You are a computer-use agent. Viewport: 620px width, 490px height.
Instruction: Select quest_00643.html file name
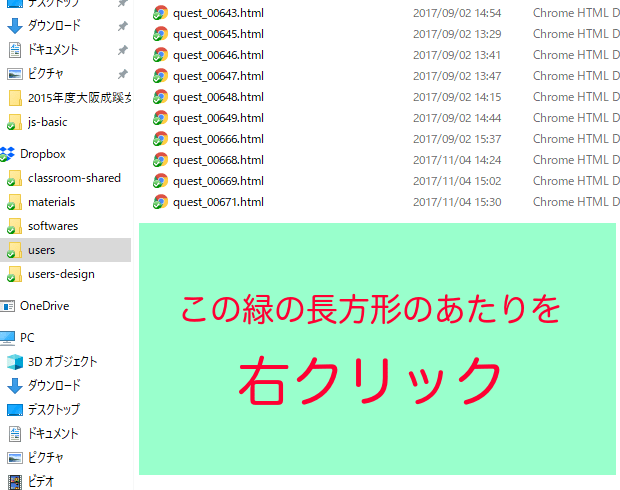(x=218, y=13)
